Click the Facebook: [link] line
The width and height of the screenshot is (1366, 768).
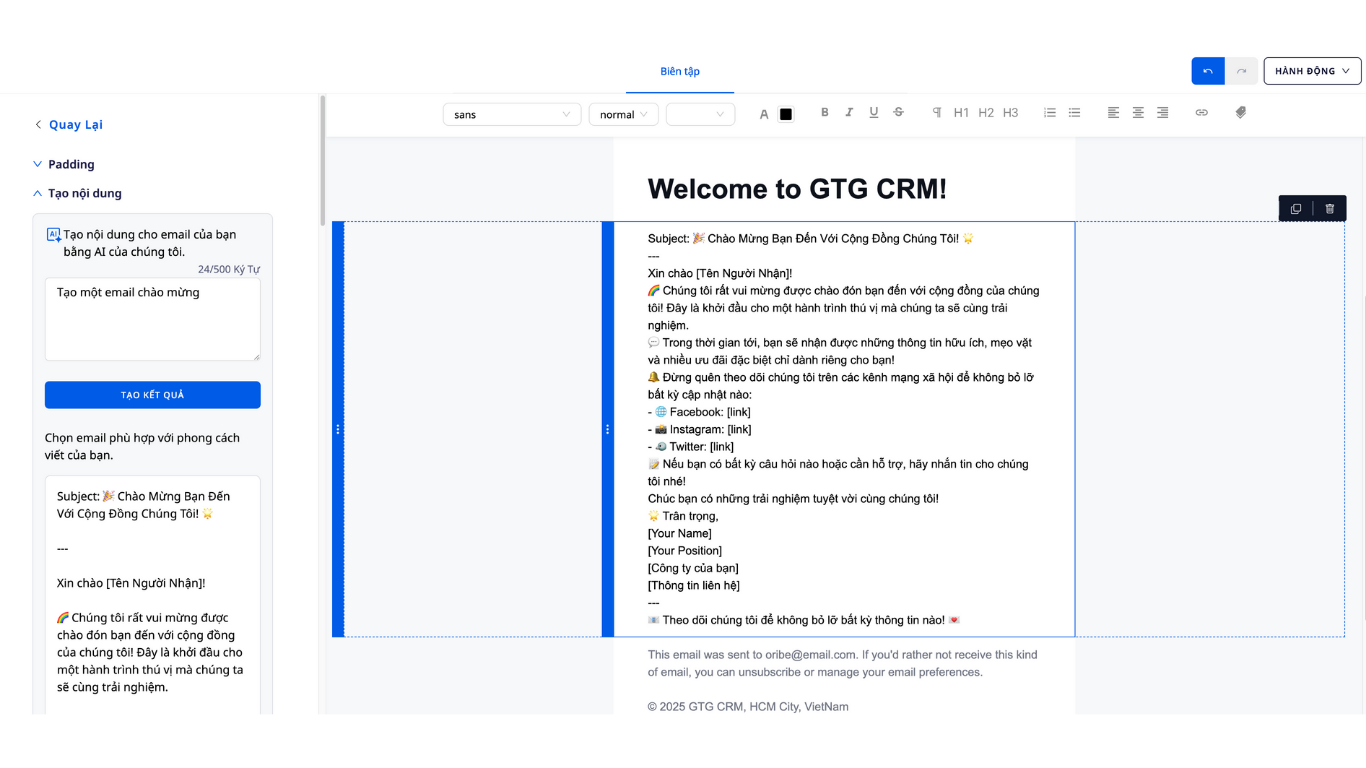(x=699, y=412)
